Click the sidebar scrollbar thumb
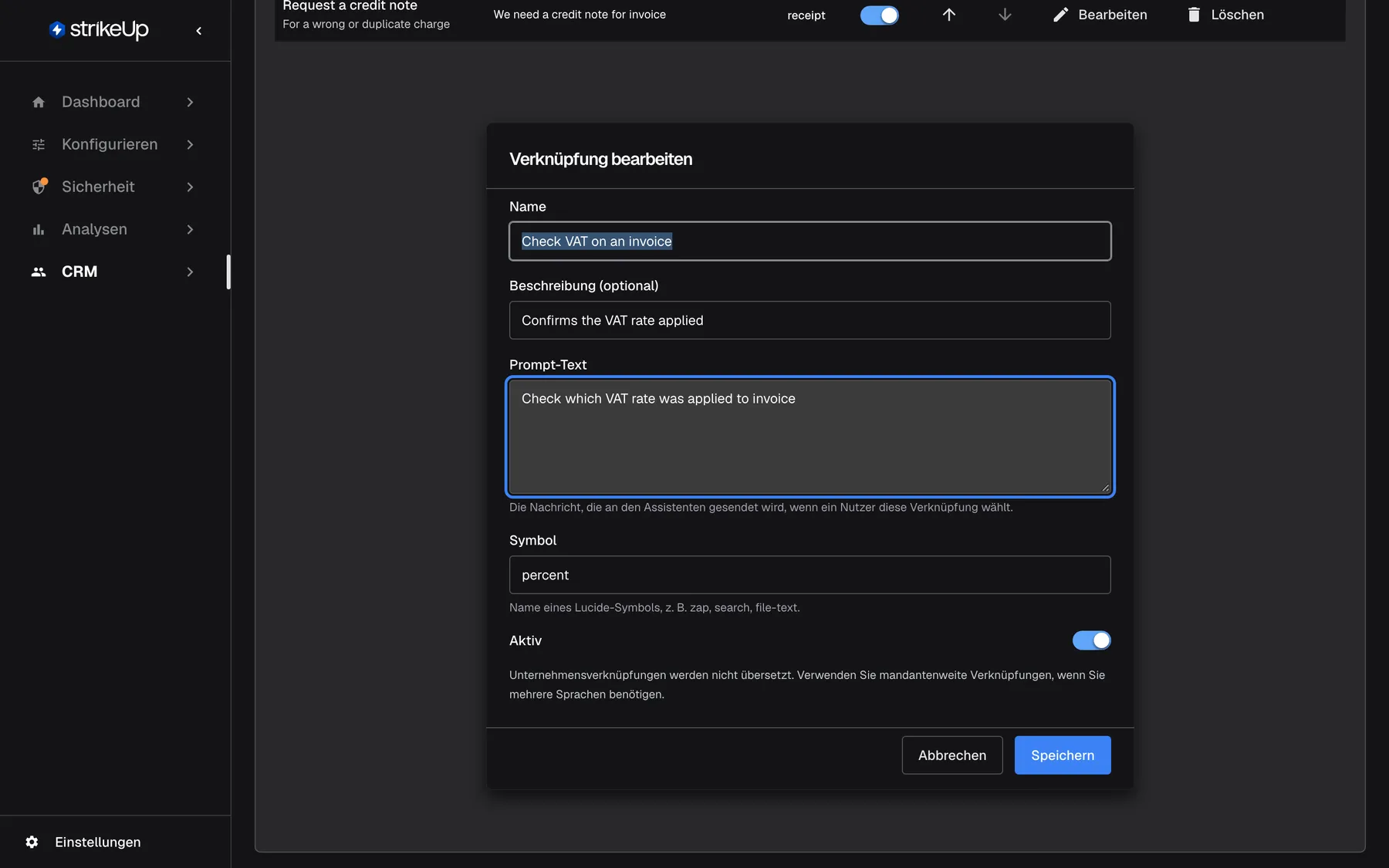 (x=228, y=272)
